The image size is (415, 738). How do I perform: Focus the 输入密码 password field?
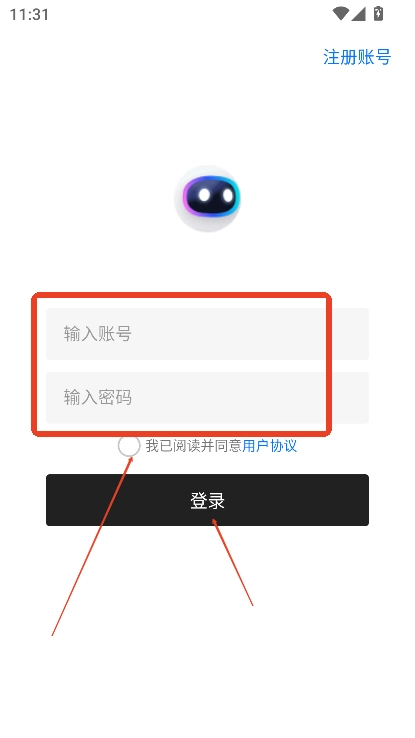pyautogui.click(x=207, y=398)
